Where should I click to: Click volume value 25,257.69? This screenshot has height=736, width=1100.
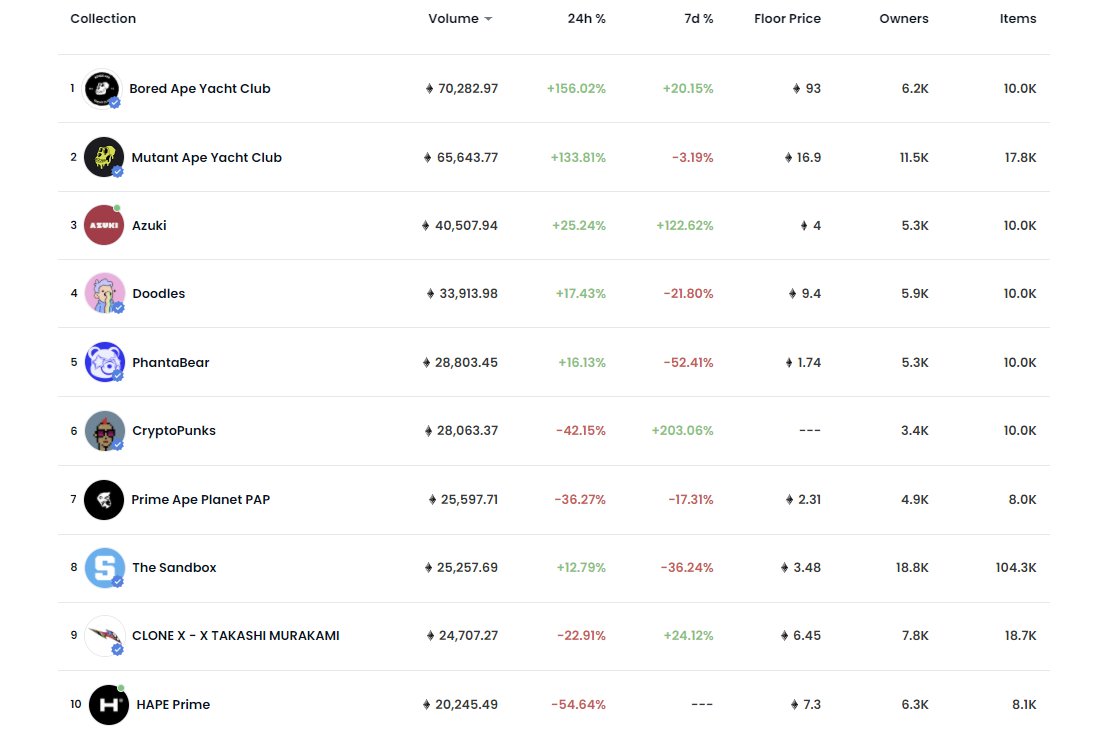pyautogui.click(x=467, y=568)
